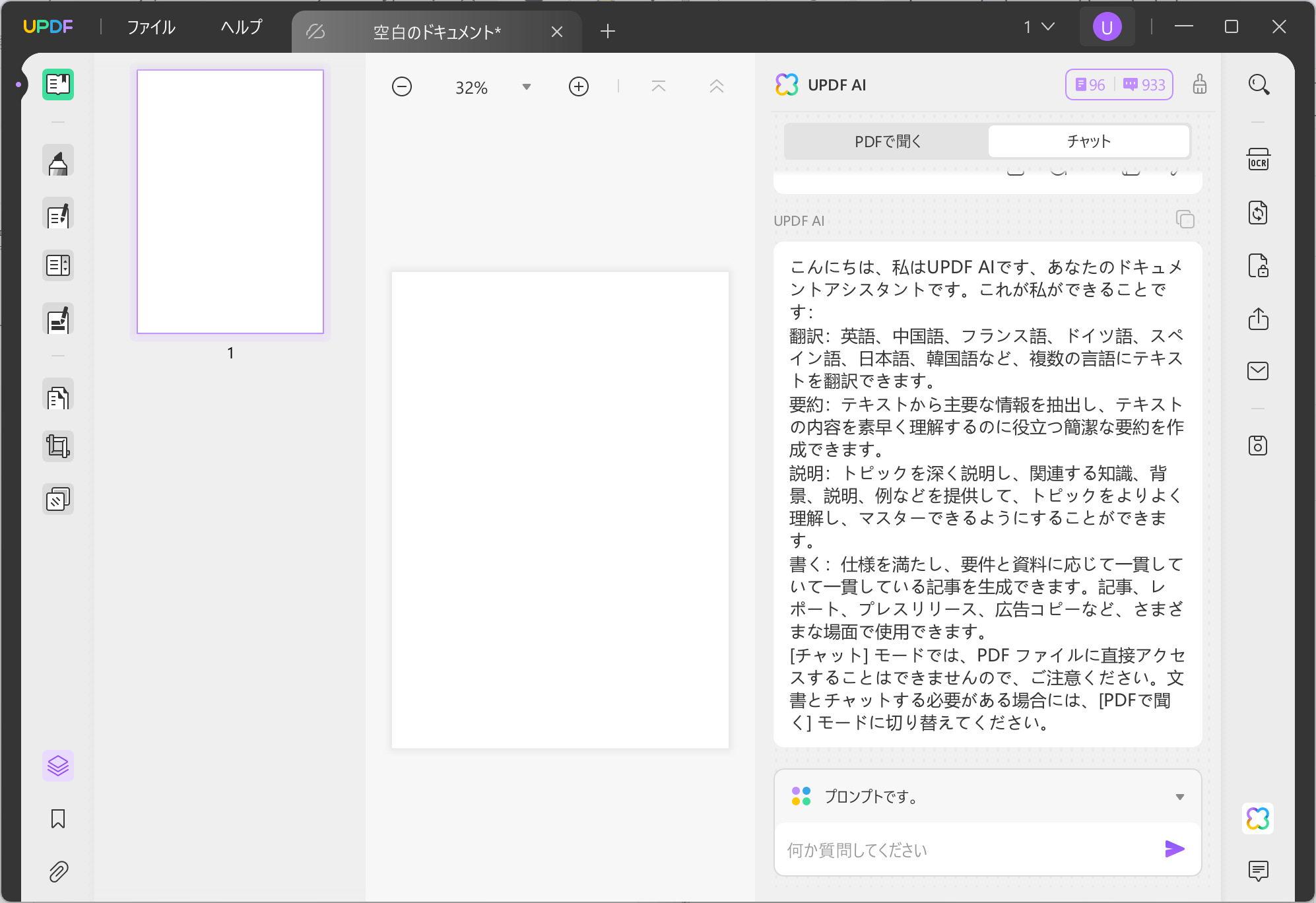Open the user account avatar U
This screenshot has width=1316, height=903.
(x=1107, y=27)
